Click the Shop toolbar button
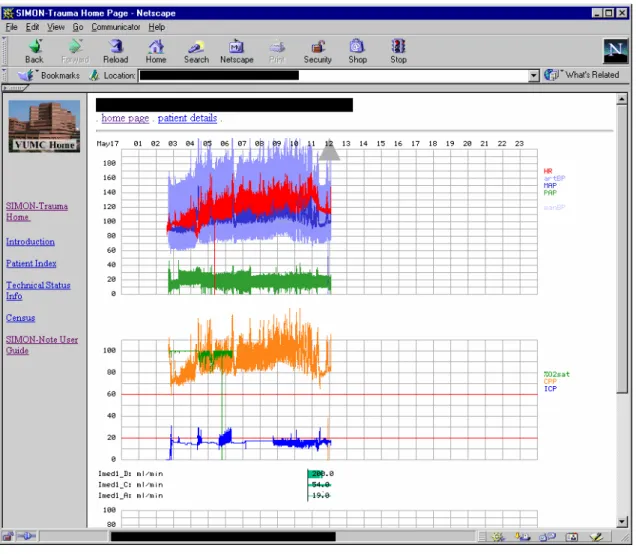 pos(357,51)
